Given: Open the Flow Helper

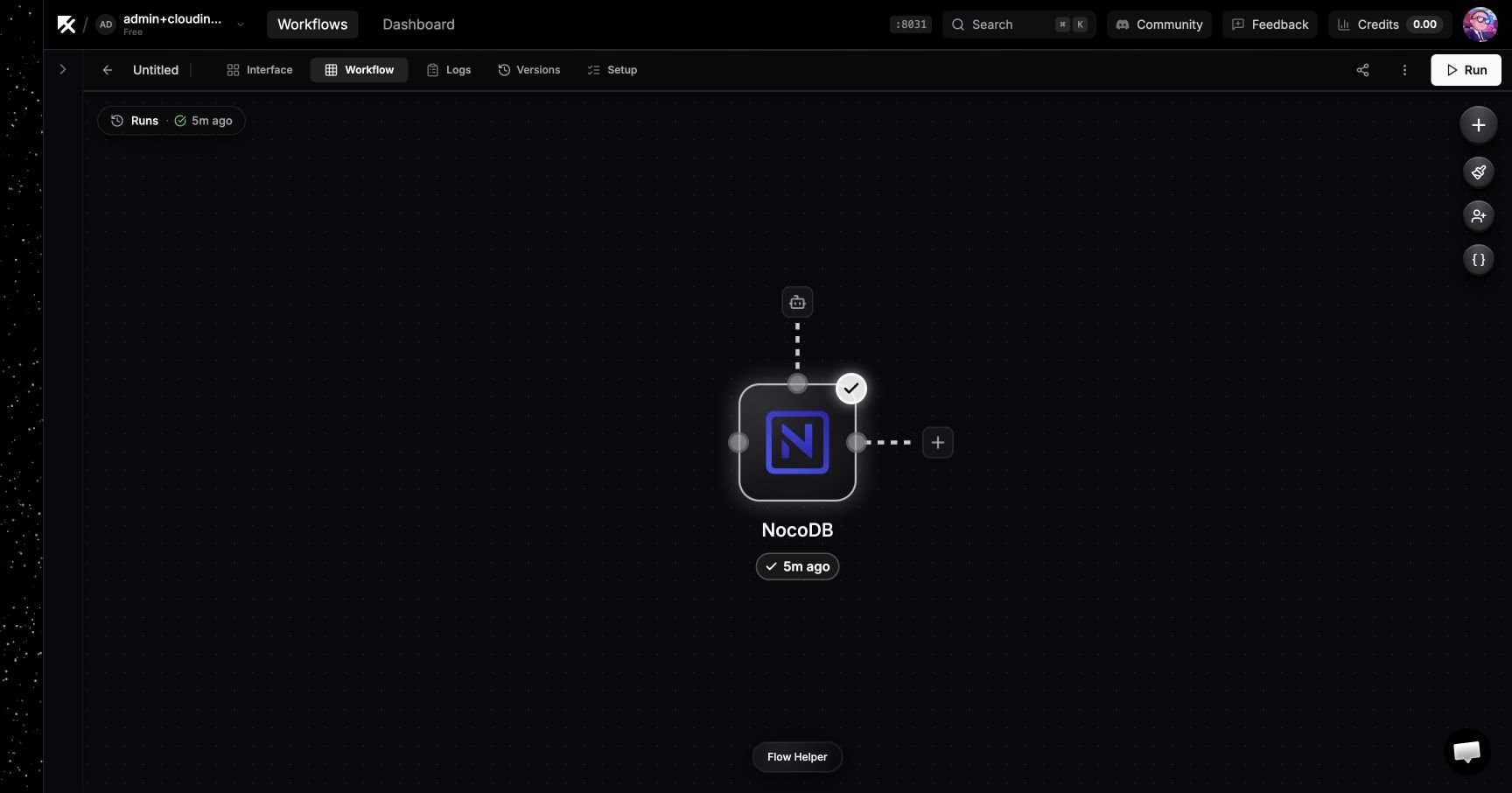Looking at the screenshot, I should 797,757.
